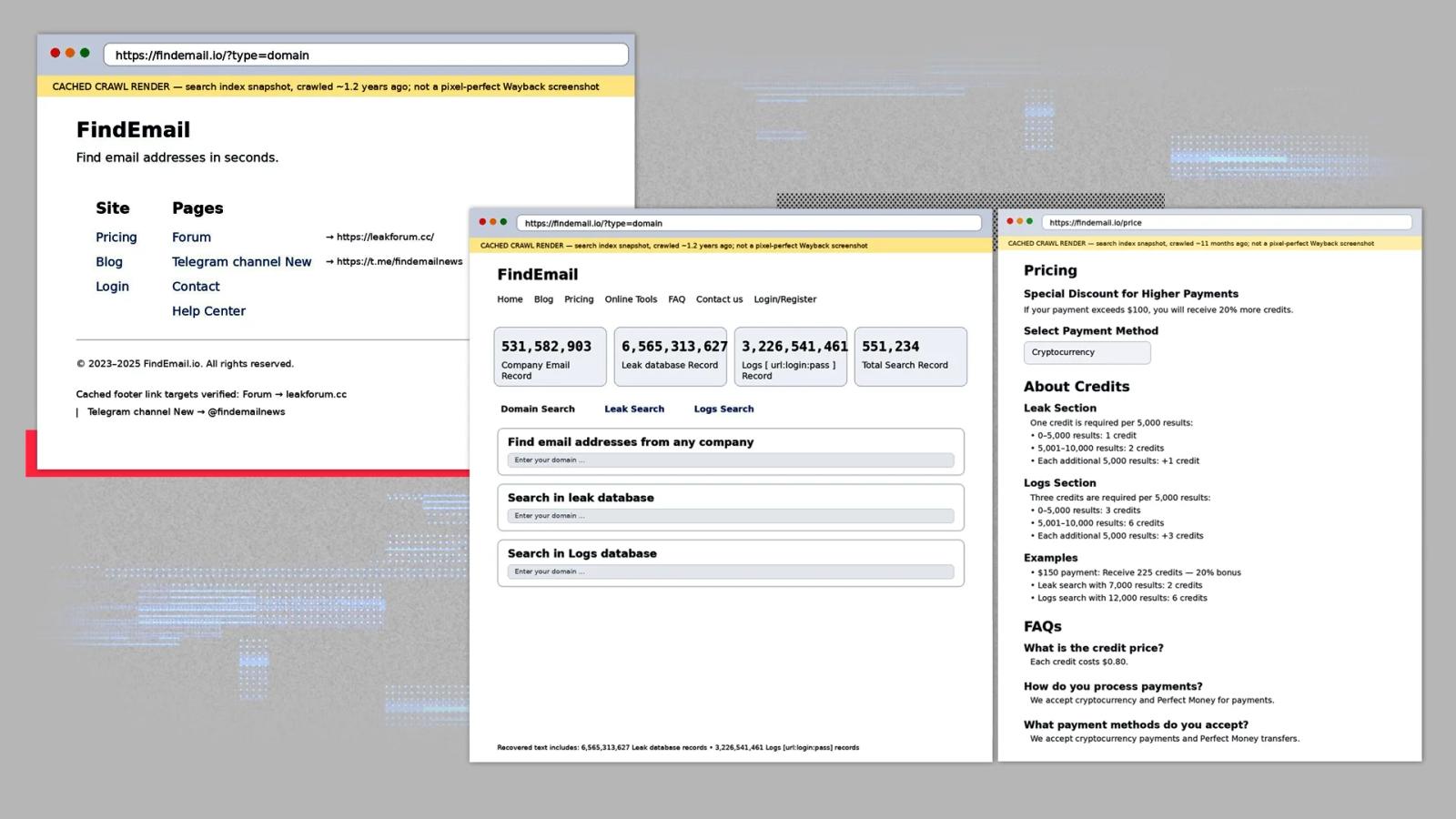This screenshot has height=819, width=1456.
Task: Switch to the Leak Search tab
Action: pyautogui.click(x=634, y=409)
